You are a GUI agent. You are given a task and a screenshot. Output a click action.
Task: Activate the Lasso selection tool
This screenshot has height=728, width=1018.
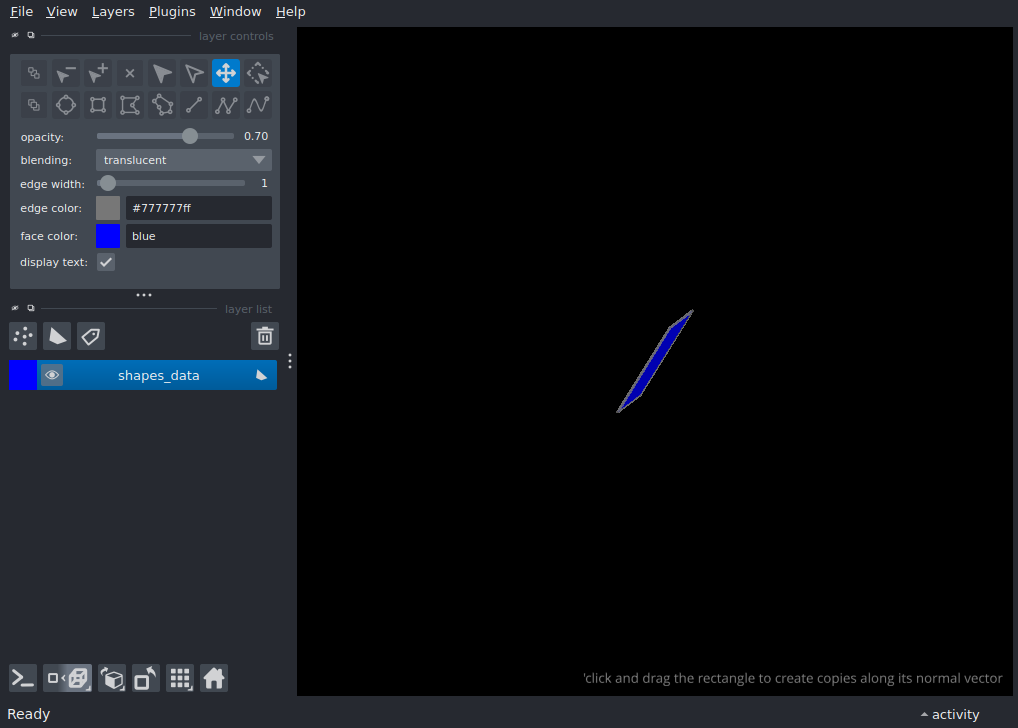161,104
